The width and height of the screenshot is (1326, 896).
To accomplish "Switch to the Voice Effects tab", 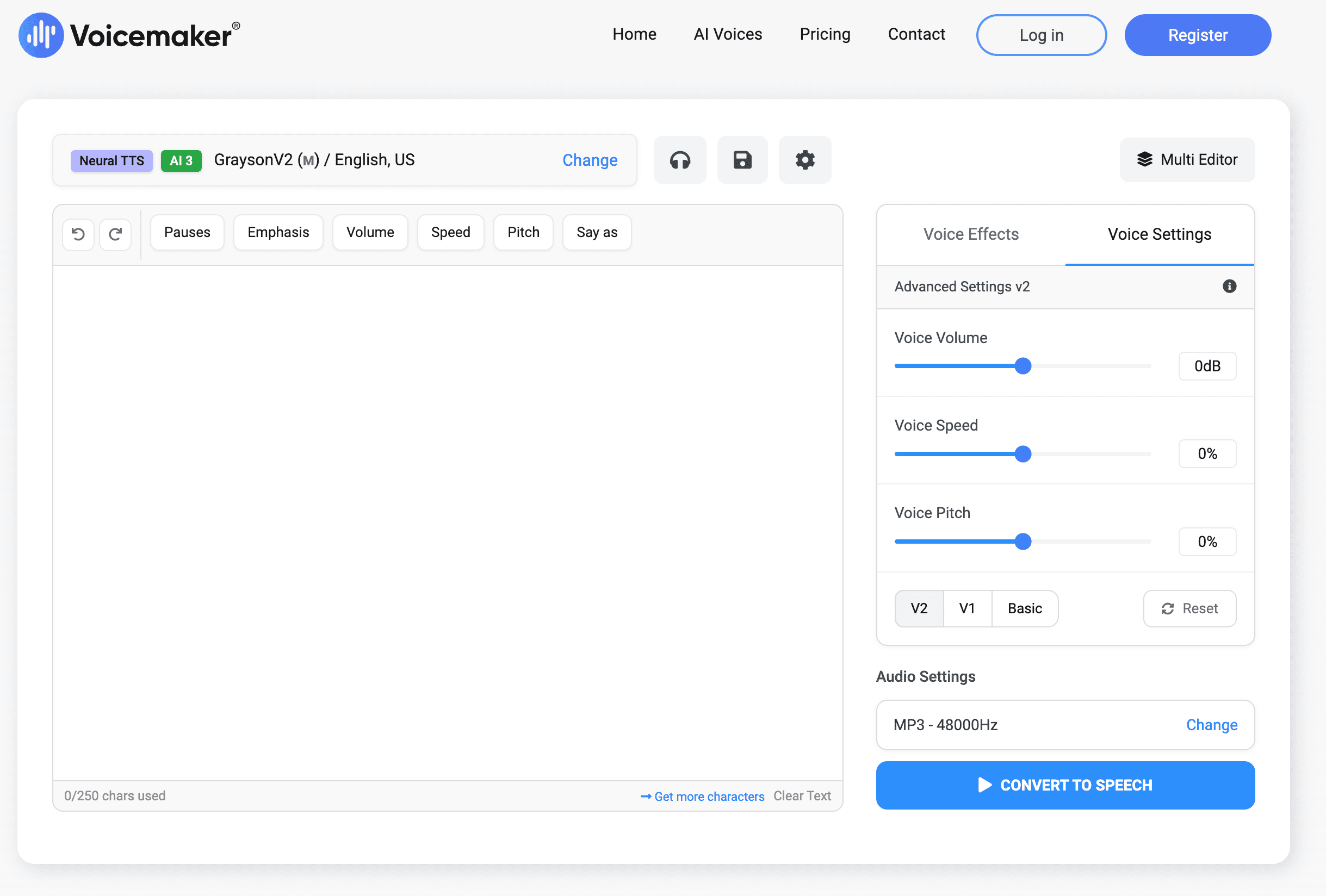I will click(970, 234).
